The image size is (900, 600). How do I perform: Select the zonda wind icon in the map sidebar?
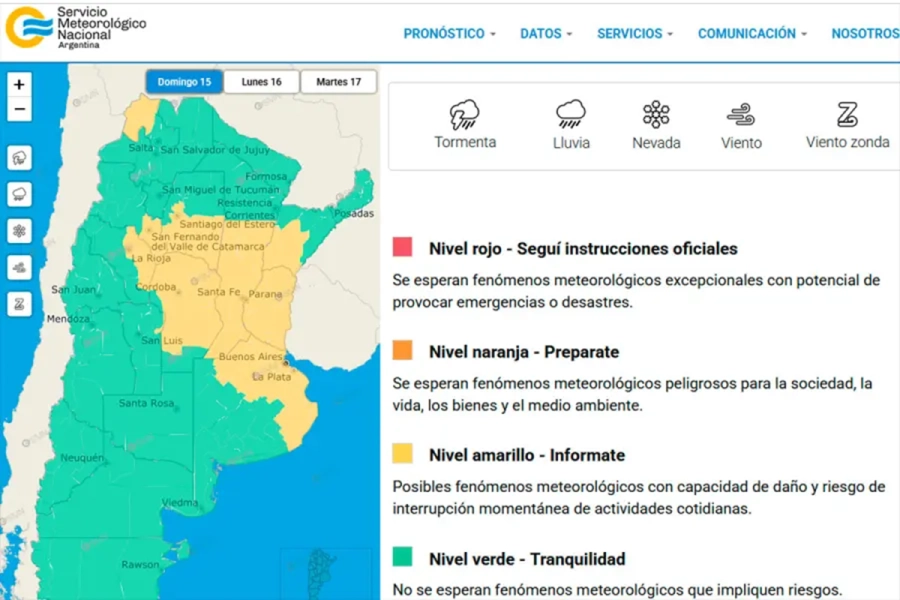[19, 302]
